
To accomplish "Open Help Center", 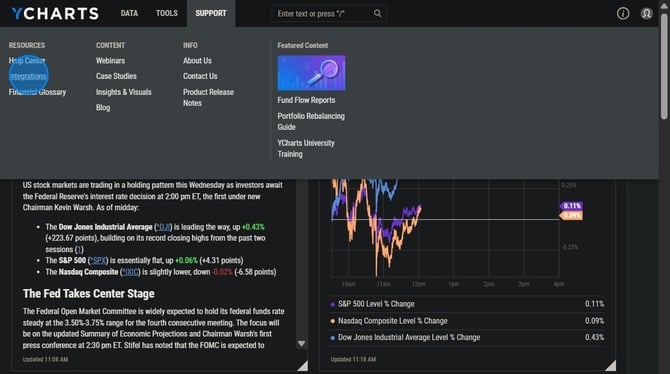I will (x=27, y=61).
